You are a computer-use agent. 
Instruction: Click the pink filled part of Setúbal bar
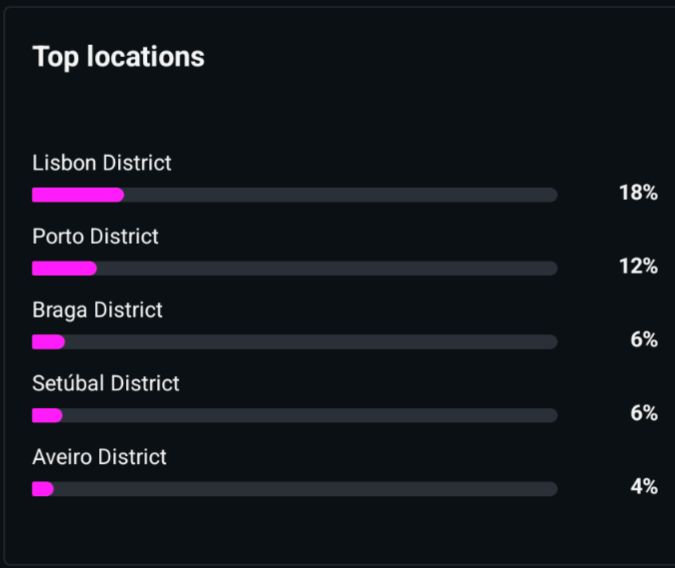(x=47, y=415)
